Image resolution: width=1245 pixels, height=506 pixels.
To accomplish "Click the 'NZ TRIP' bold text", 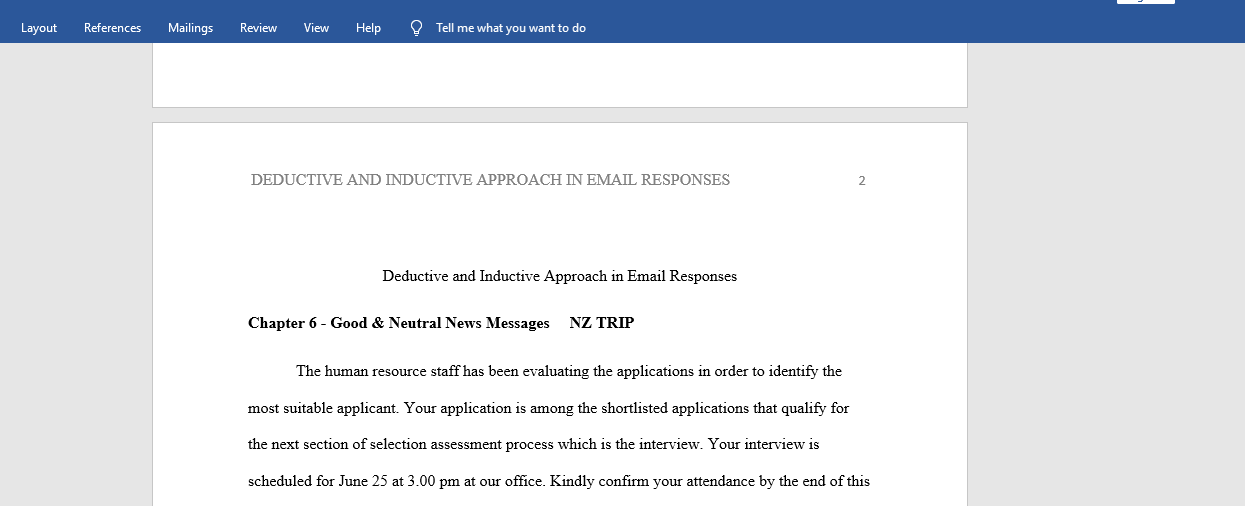I will [602, 323].
